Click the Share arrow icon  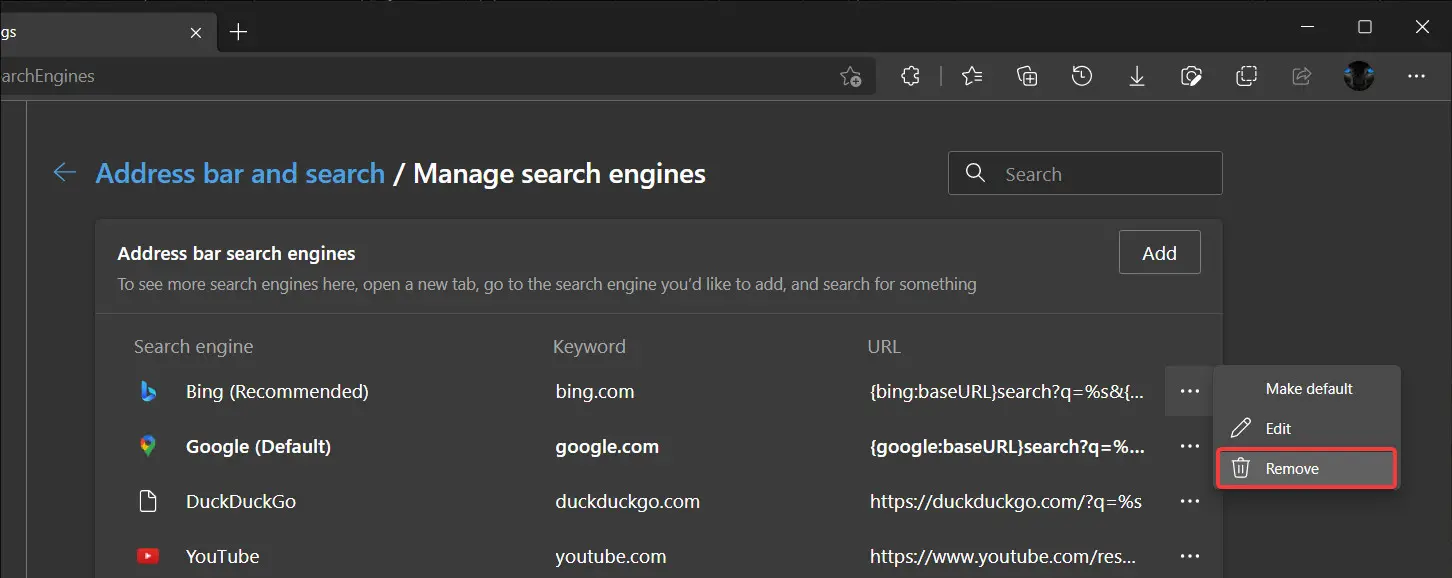pyautogui.click(x=1302, y=76)
